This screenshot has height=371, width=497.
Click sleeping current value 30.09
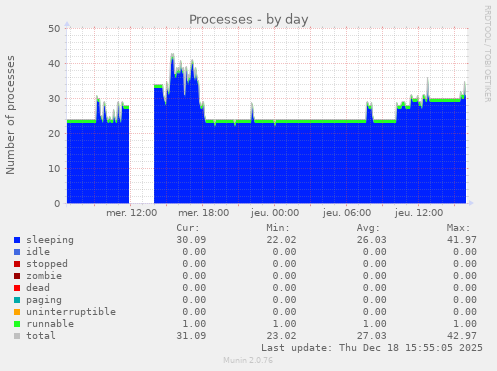click(191, 240)
